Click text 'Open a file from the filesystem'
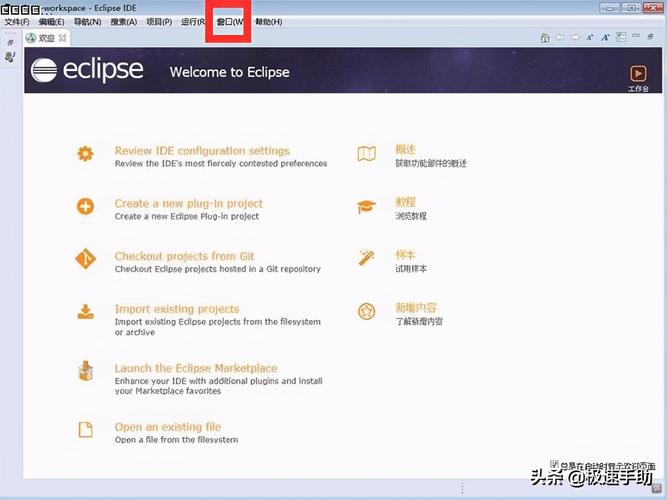 pyautogui.click(x=176, y=440)
